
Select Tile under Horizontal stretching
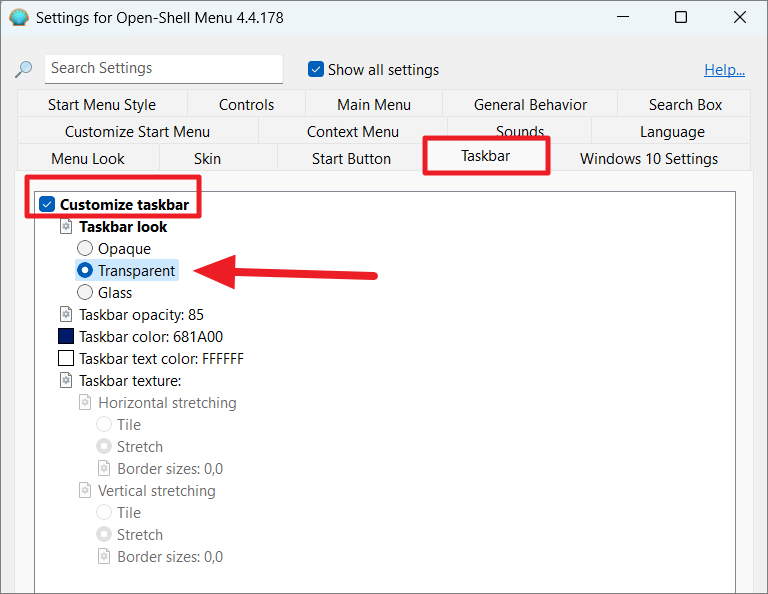(104, 424)
